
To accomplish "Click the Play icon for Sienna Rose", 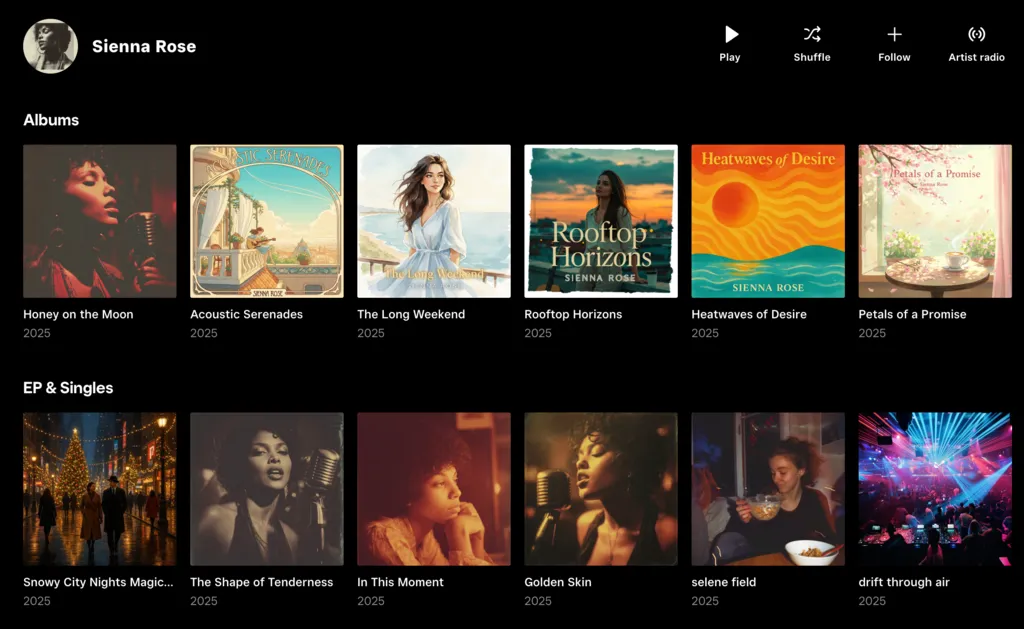I will tap(730, 35).
